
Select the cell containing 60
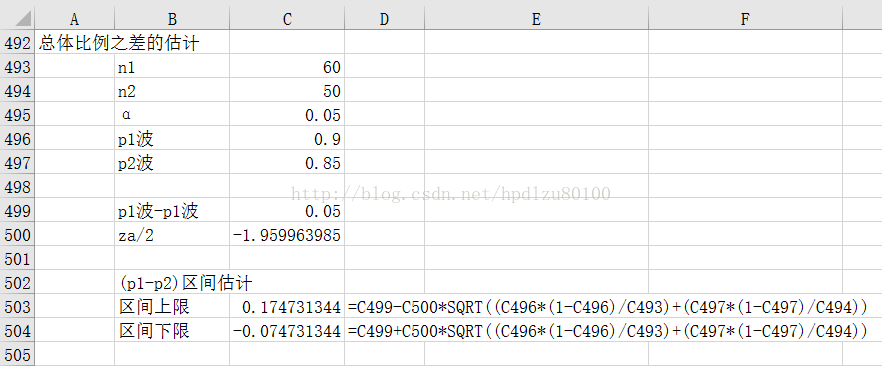click(x=287, y=67)
